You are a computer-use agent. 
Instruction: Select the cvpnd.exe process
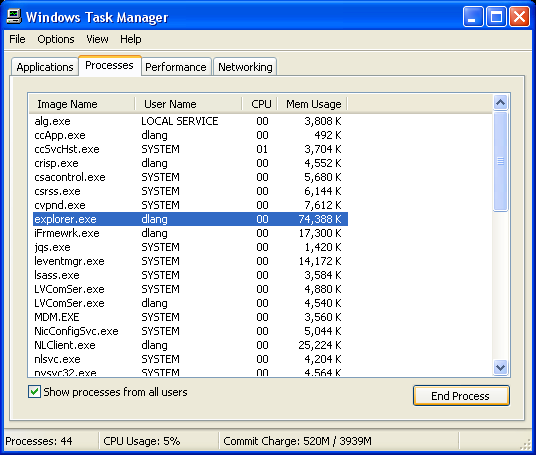tap(190, 205)
